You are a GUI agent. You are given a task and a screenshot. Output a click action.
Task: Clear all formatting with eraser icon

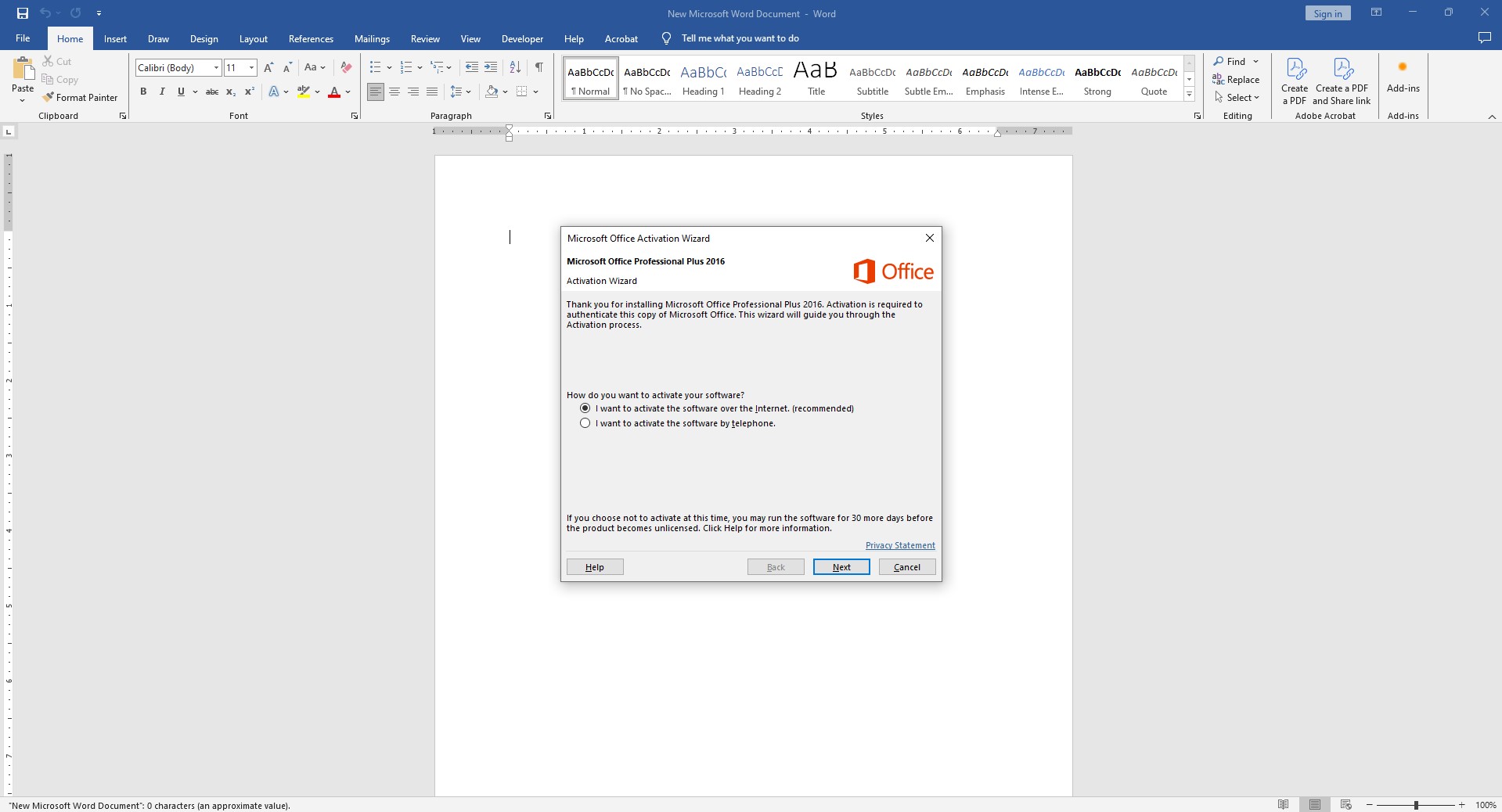click(x=346, y=67)
